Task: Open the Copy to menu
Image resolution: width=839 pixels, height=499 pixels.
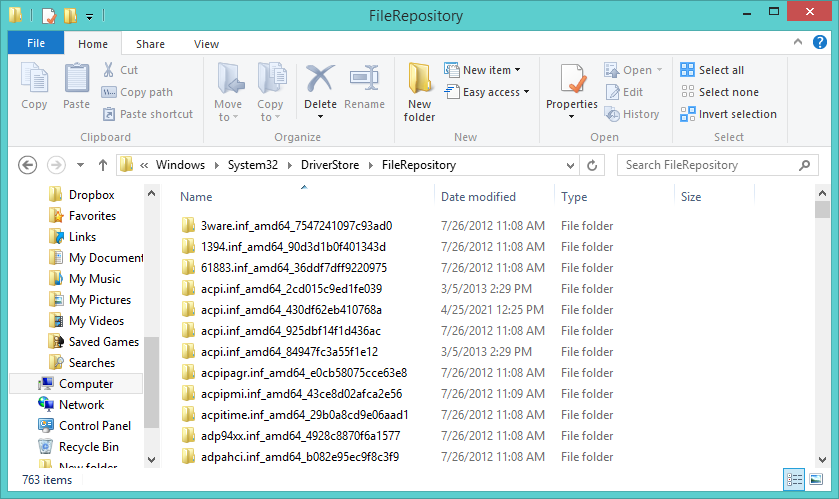Action: coord(270,92)
